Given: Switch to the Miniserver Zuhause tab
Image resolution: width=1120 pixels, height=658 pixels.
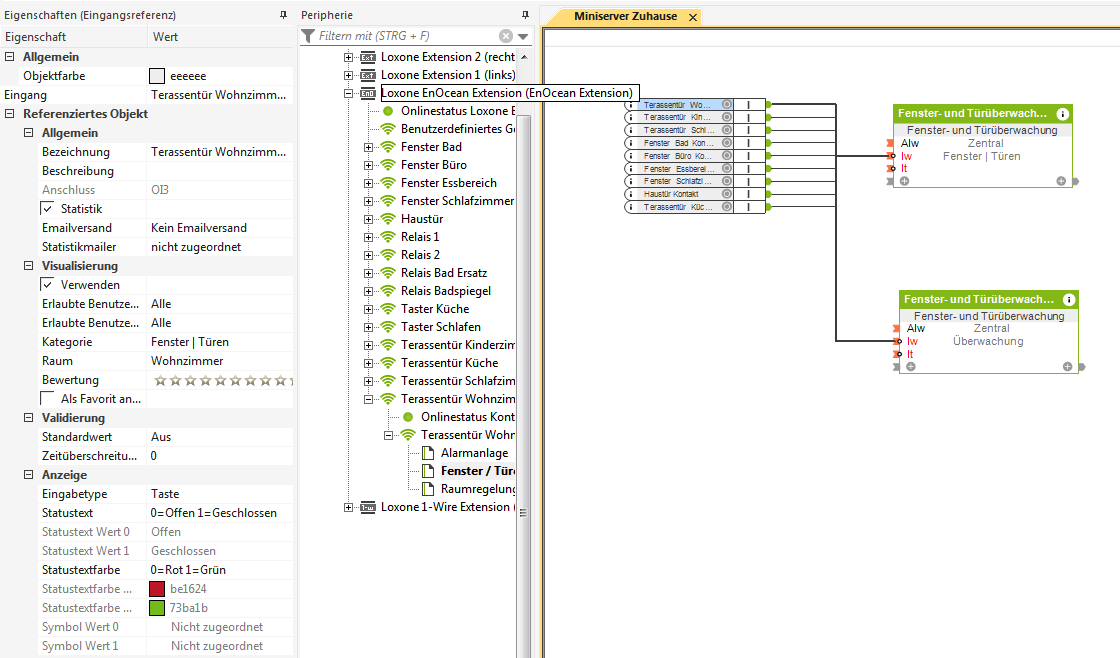Looking at the screenshot, I should tap(625, 17).
